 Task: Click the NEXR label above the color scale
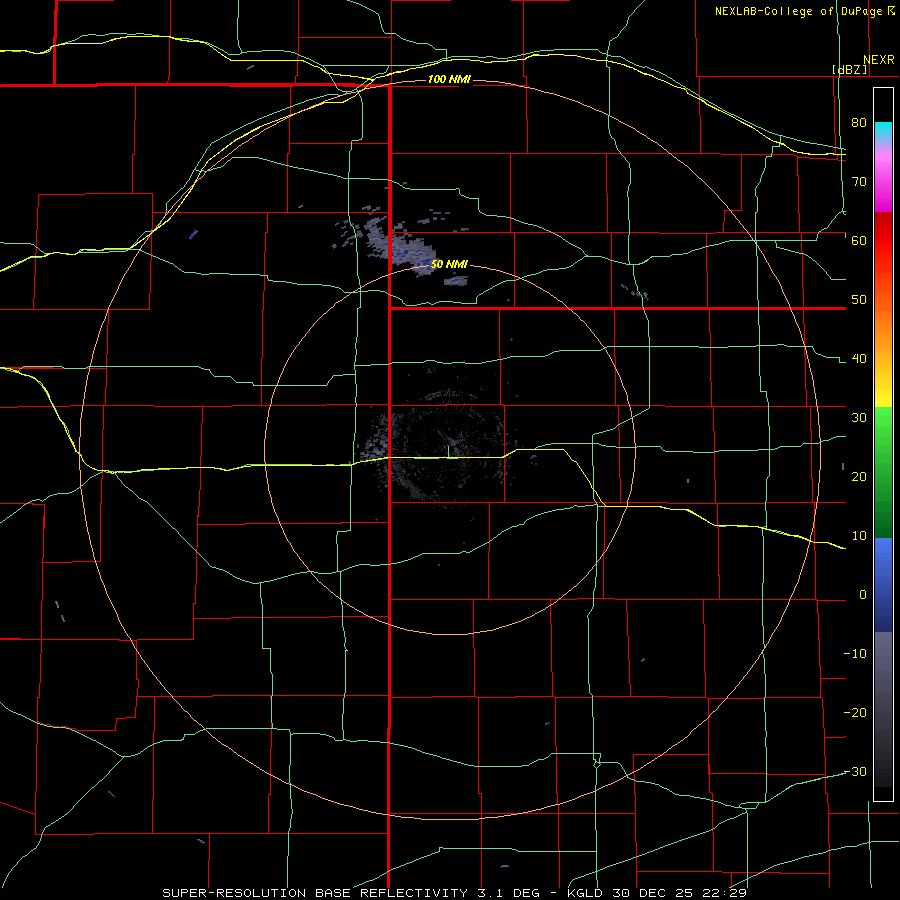(x=878, y=60)
